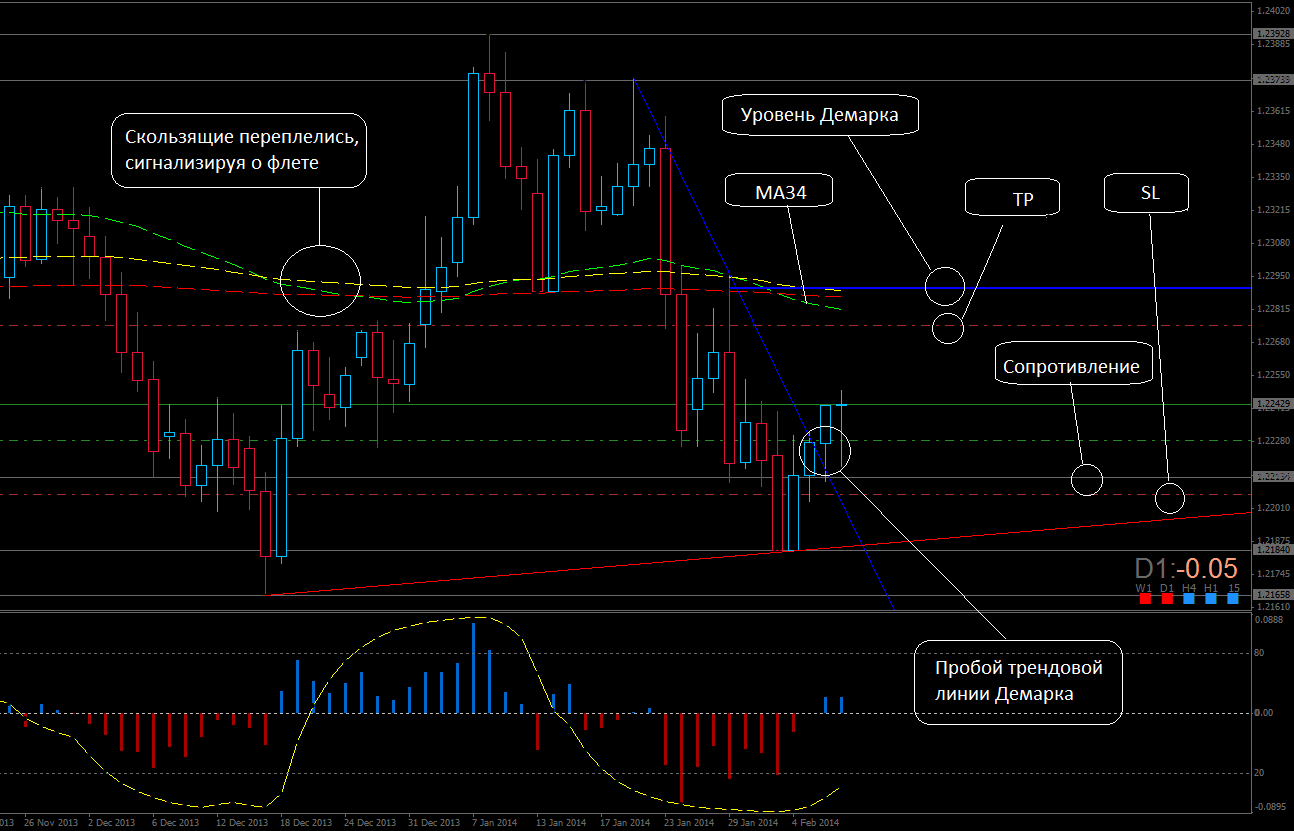Click the highlighted 1.21840 price label

point(1273,550)
